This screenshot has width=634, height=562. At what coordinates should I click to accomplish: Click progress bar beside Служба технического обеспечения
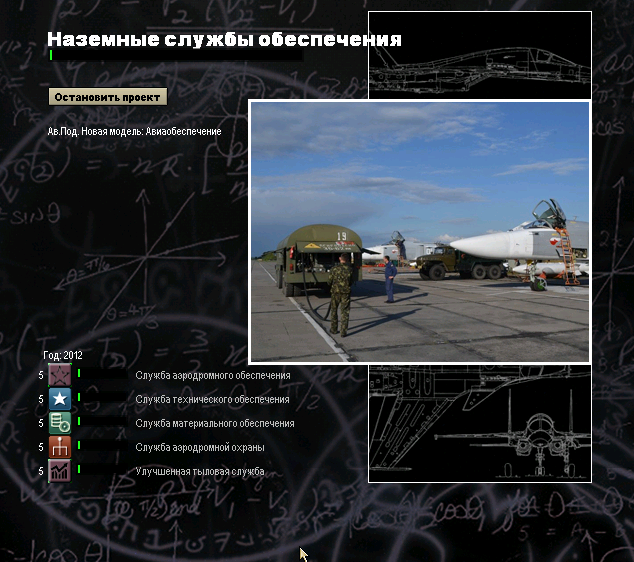[102, 397]
